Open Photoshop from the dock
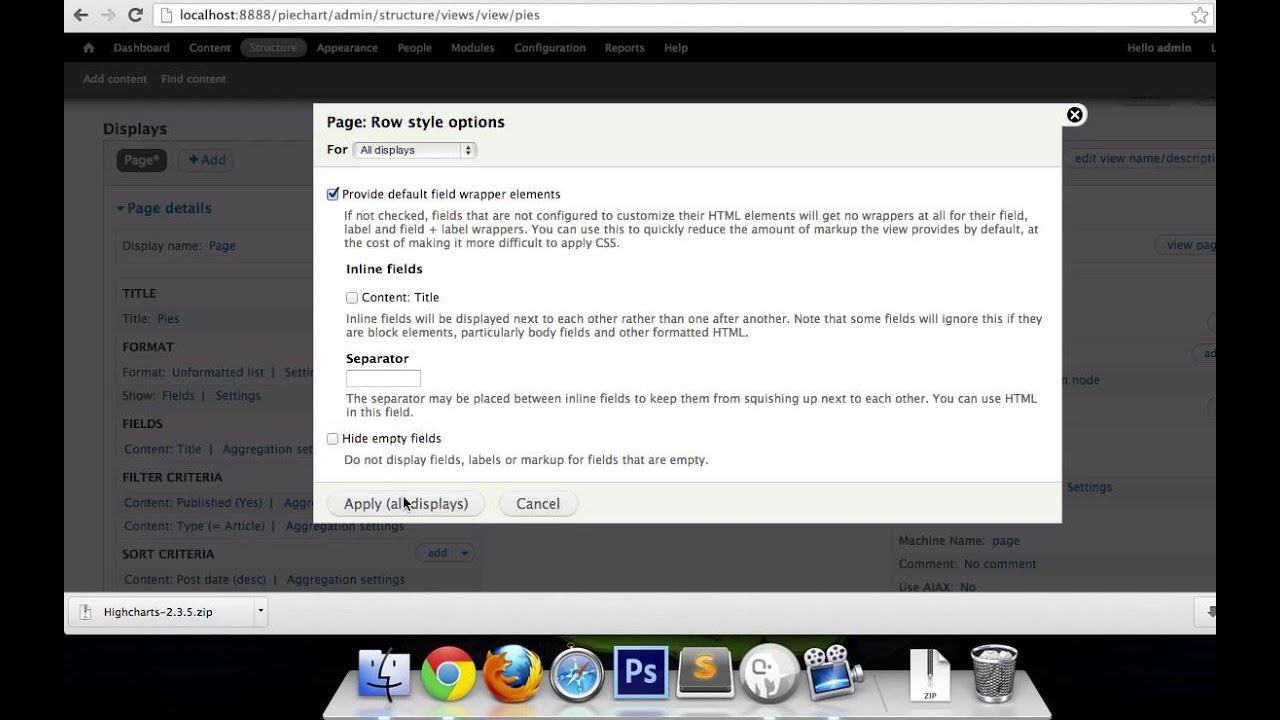Viewport: 1280px width, 720px height. (641, 673)
